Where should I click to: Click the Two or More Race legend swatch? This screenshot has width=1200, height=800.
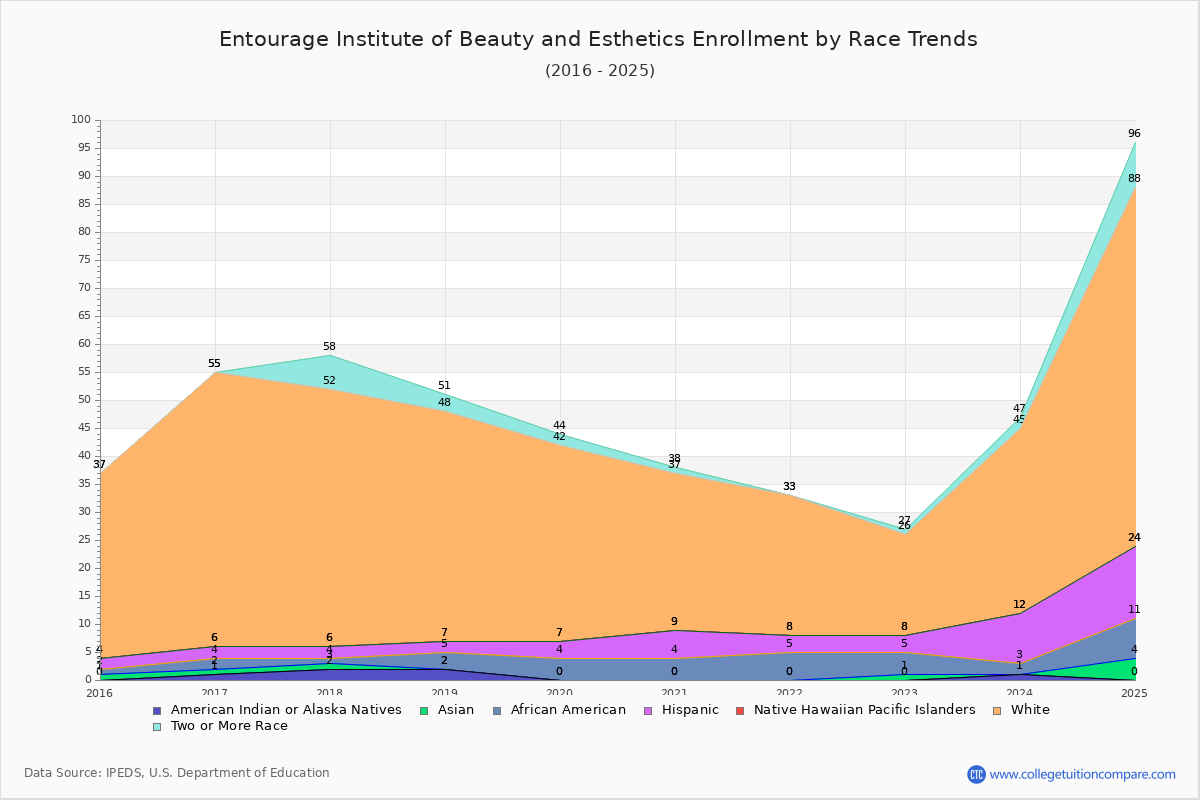click(x=156, y=726)
